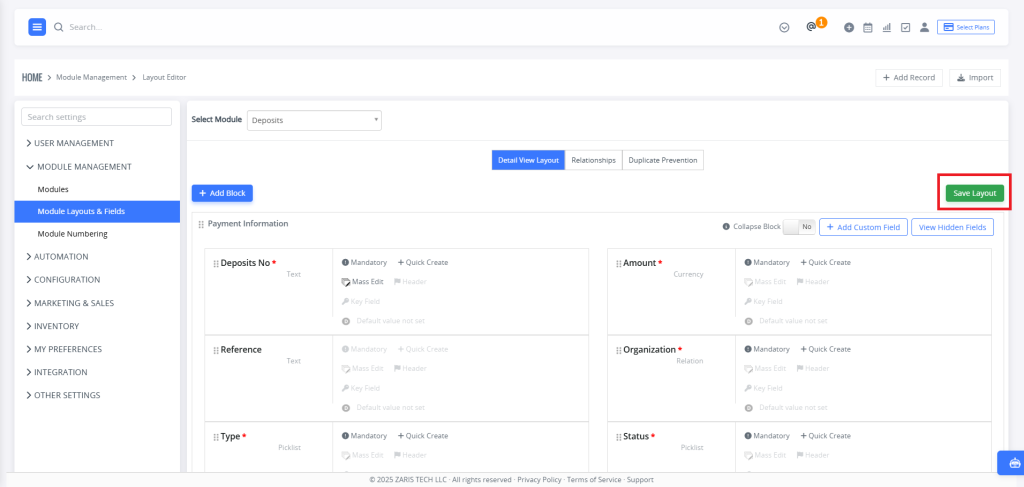Open the user profile icon
Image resolution: width=1024 pixels, height=487 pixels.
pos(924,27)
